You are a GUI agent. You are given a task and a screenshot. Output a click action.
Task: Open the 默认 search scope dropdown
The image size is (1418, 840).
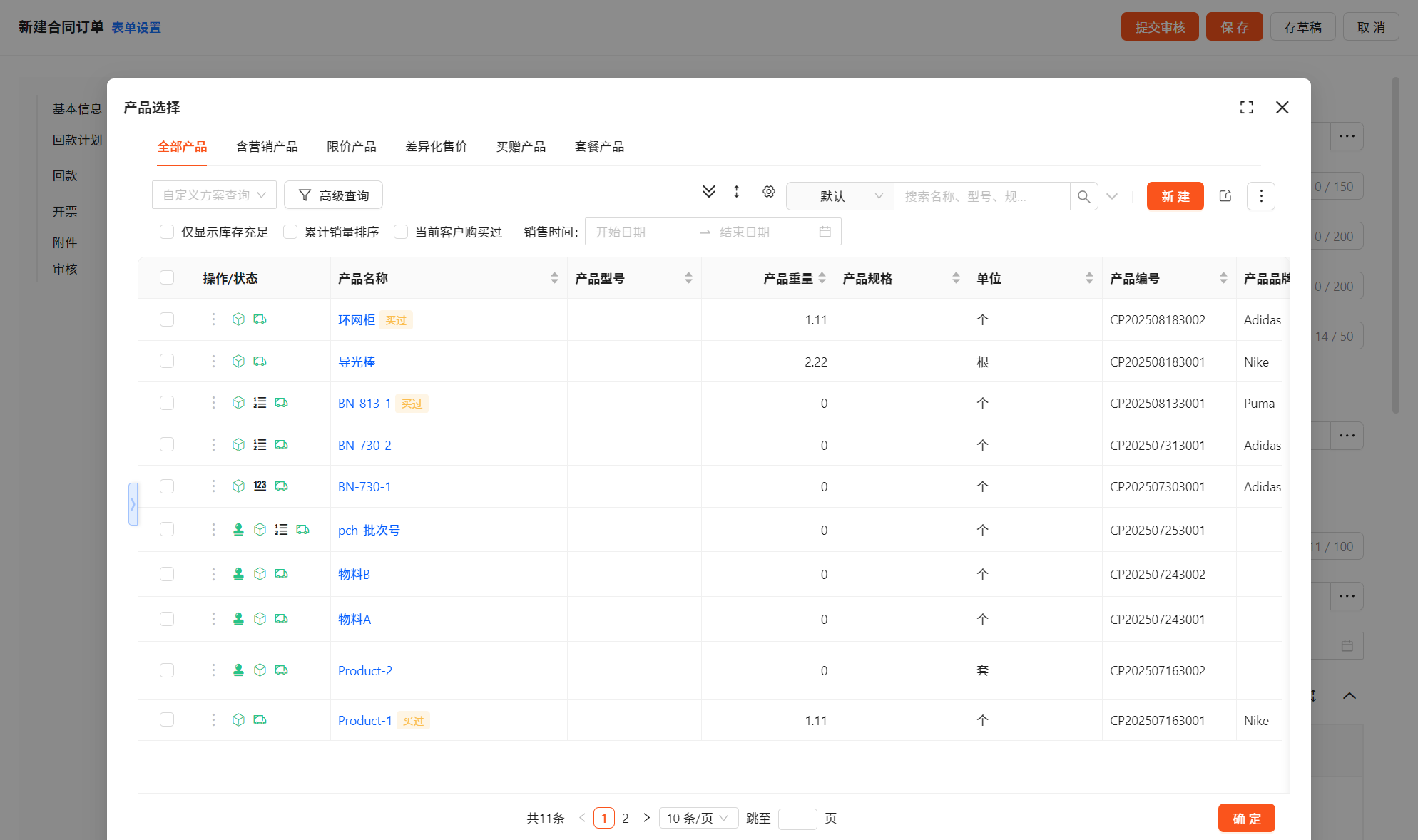point(840,196)
